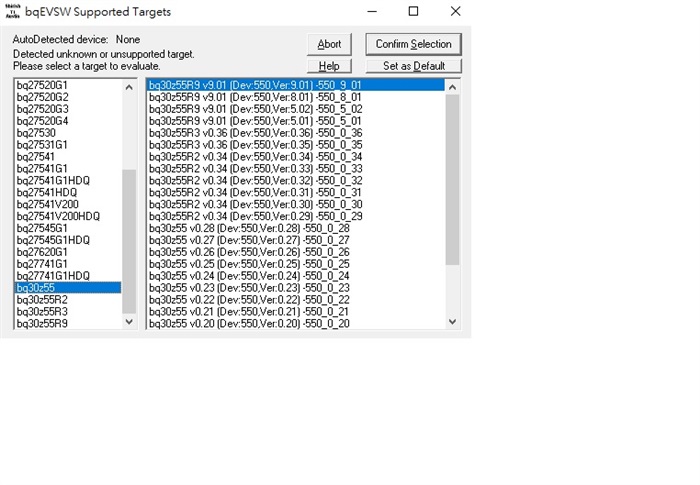This screenshot has width=700, height=485.
Task: Select version entry ending -550_0_33
Action: 296,168
